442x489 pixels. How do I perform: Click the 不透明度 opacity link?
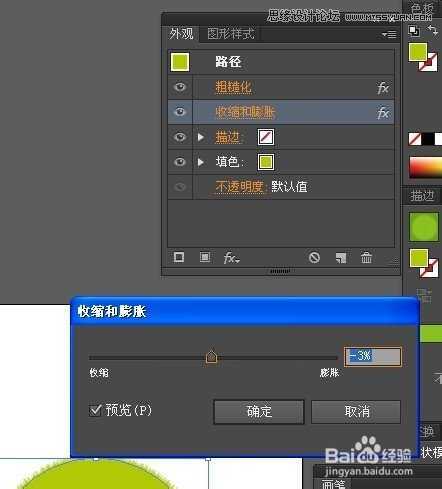(x=239, y=187)
